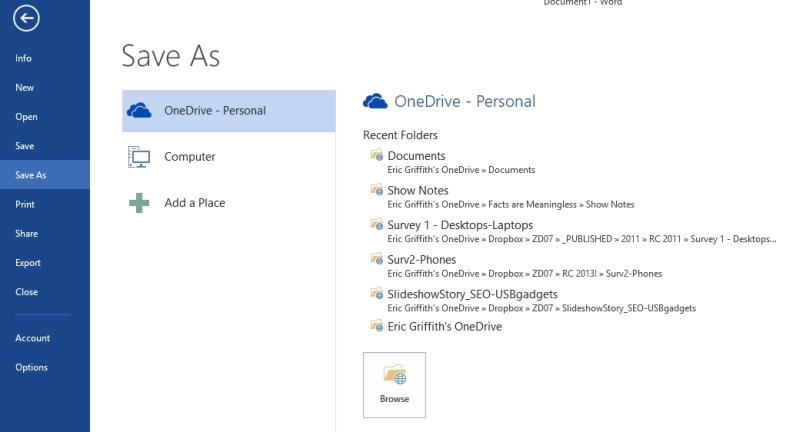Click Save in the left sidebar
The height and width of the screenshot is (432, 786).
click(25, 146)
